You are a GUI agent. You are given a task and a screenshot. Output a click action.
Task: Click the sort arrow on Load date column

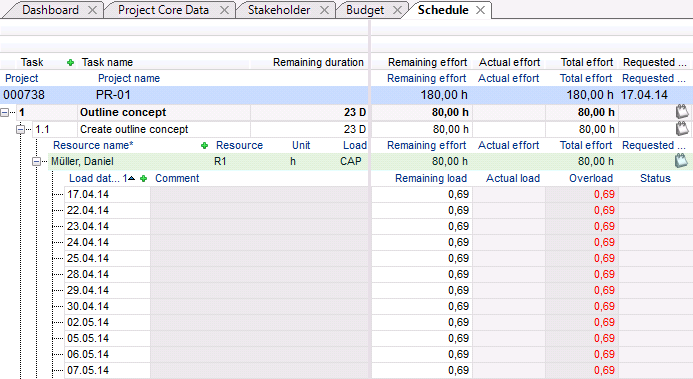[131, 178]
